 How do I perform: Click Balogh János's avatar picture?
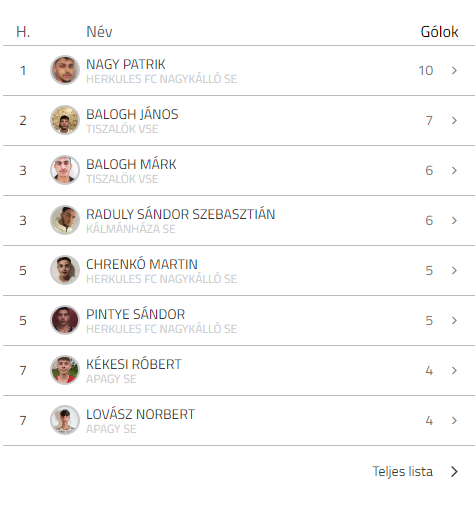click(x=65, y=120)
